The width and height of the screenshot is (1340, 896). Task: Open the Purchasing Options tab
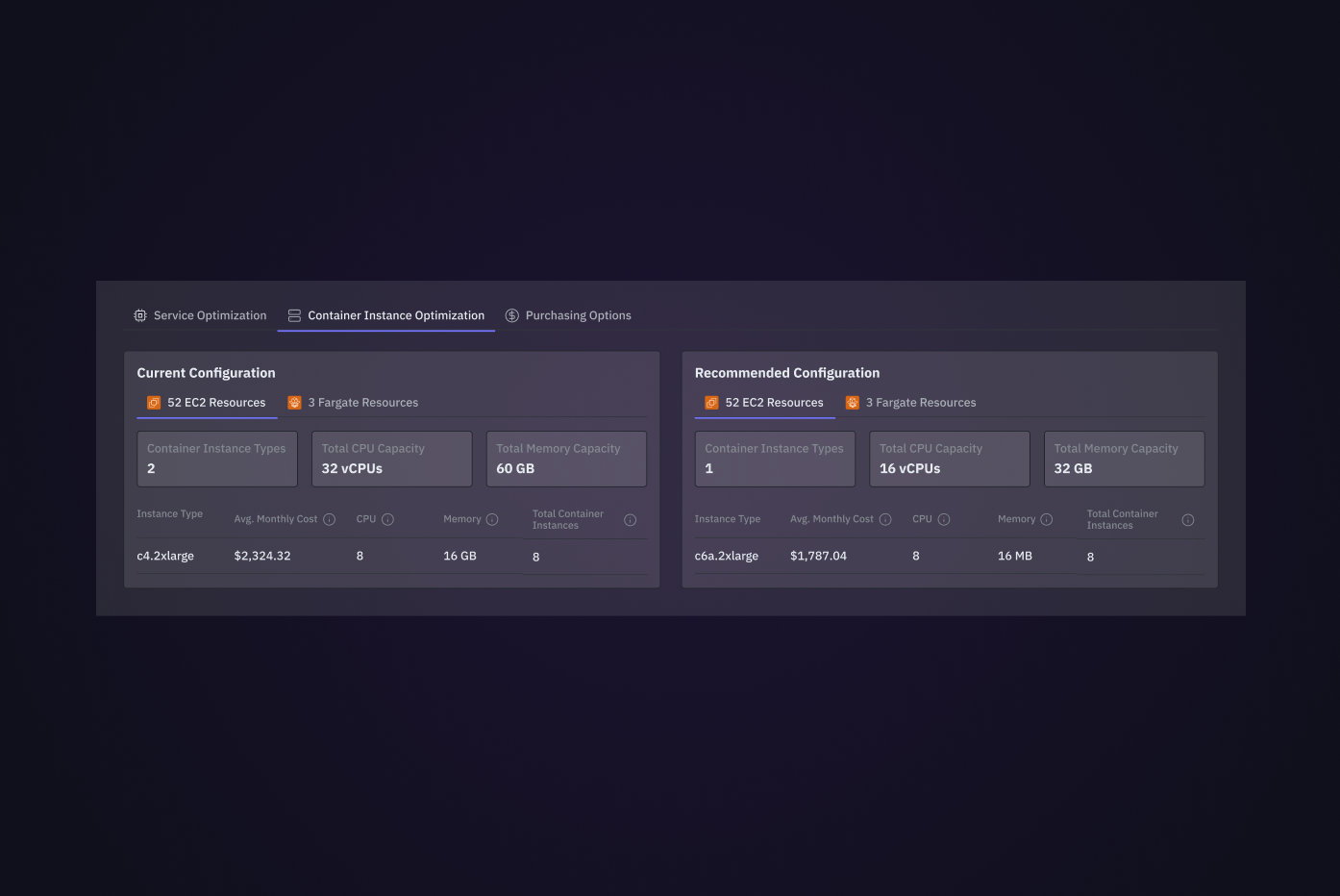pos(568,315)
